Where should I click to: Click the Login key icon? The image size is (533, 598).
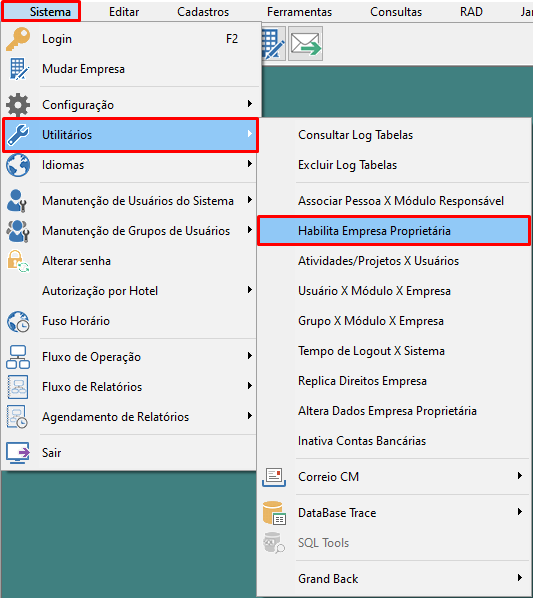point(18,39)
